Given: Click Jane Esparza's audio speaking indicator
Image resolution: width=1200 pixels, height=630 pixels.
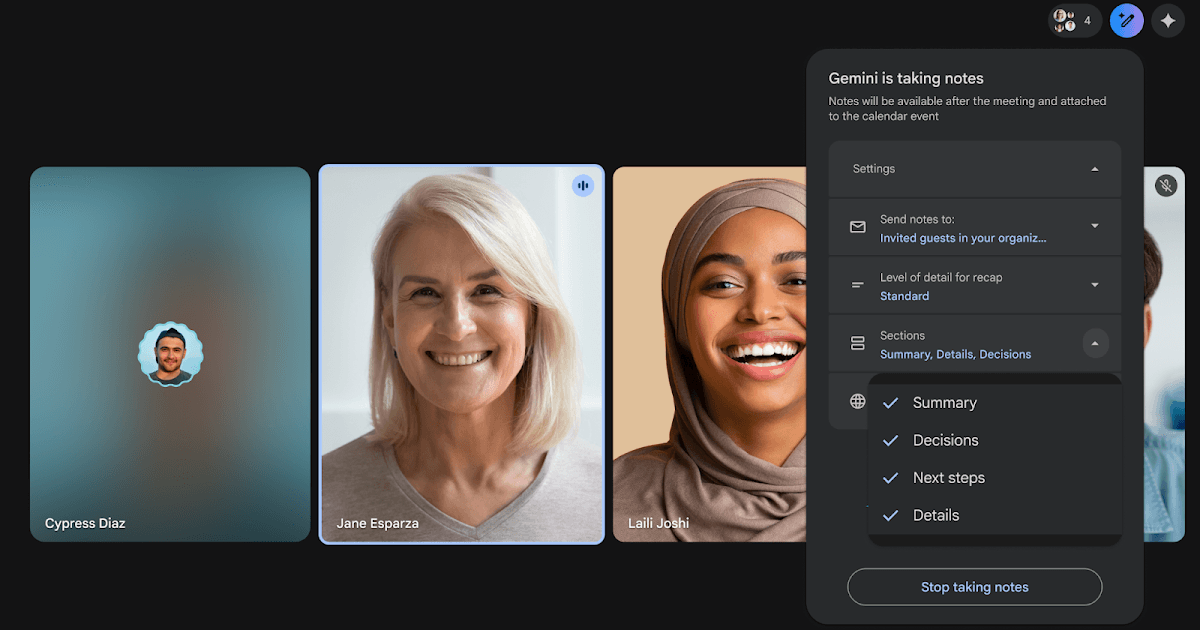Looking at the screenshot, I should (583, 186).
